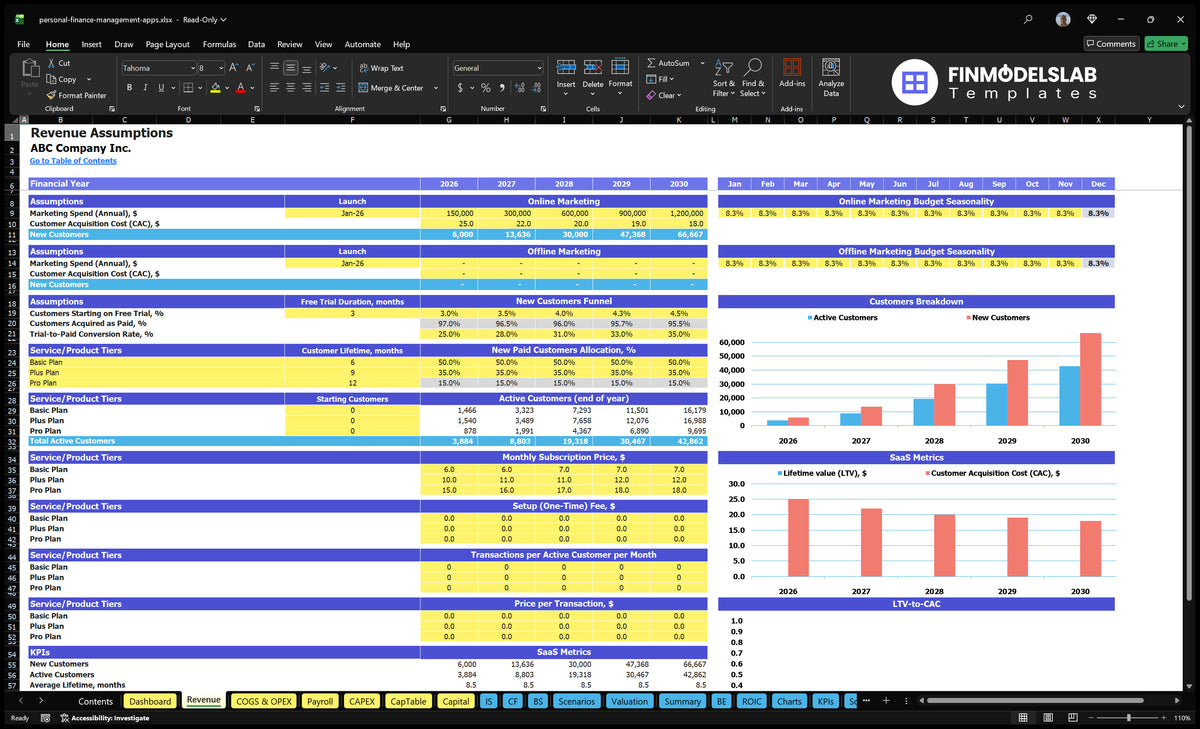
Task: Open Sort & Filter menu
Action: point(724,77)
